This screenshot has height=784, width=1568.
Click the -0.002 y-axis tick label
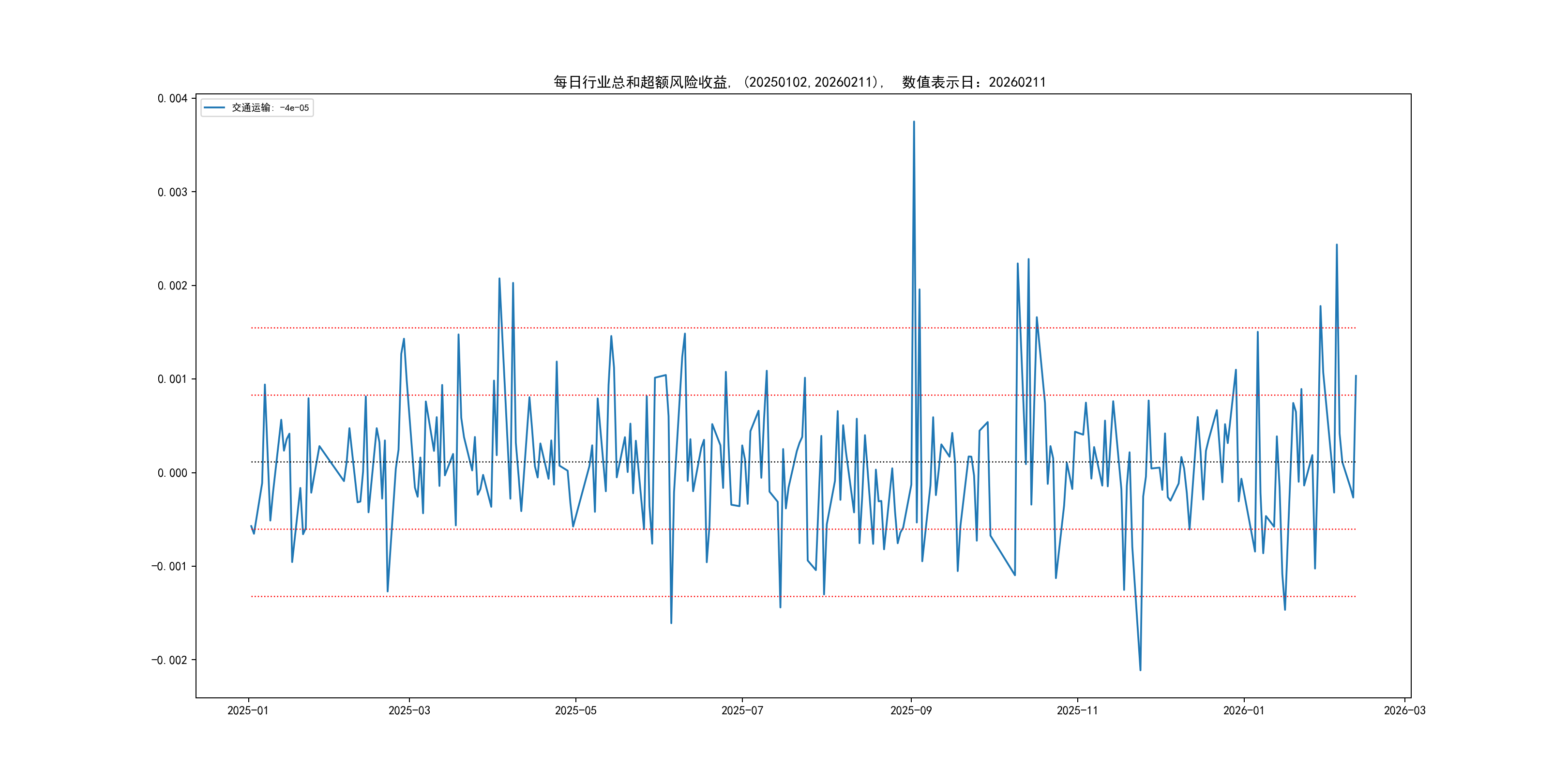coord(169,661)
